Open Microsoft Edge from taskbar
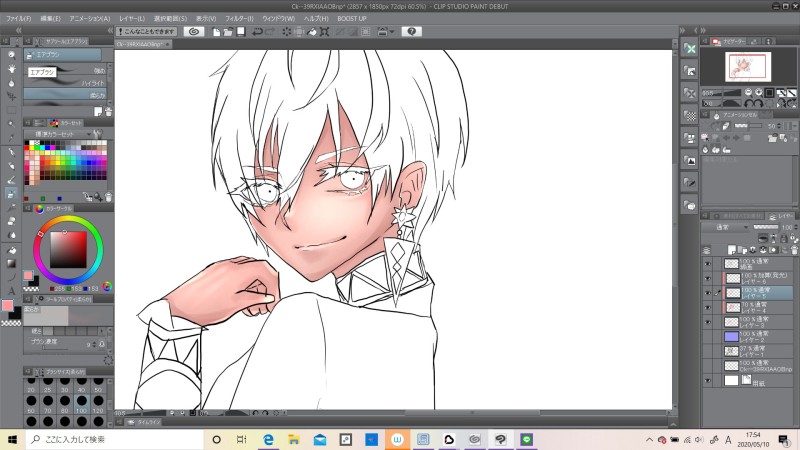This screenshot has width=800, height=450. coord(268,439)
